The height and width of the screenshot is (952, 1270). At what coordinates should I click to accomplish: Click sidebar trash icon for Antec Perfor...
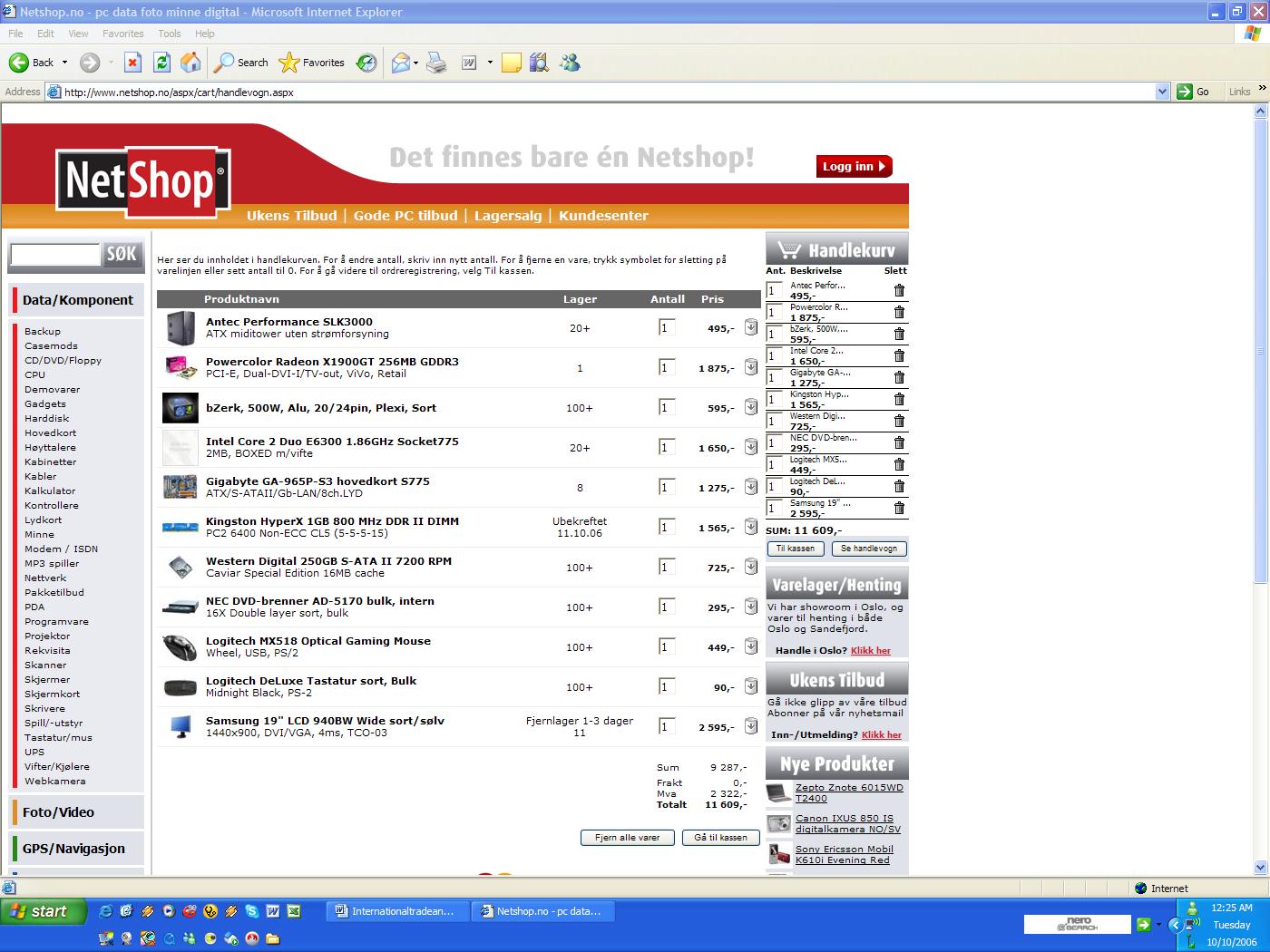(x=899, y=290)
